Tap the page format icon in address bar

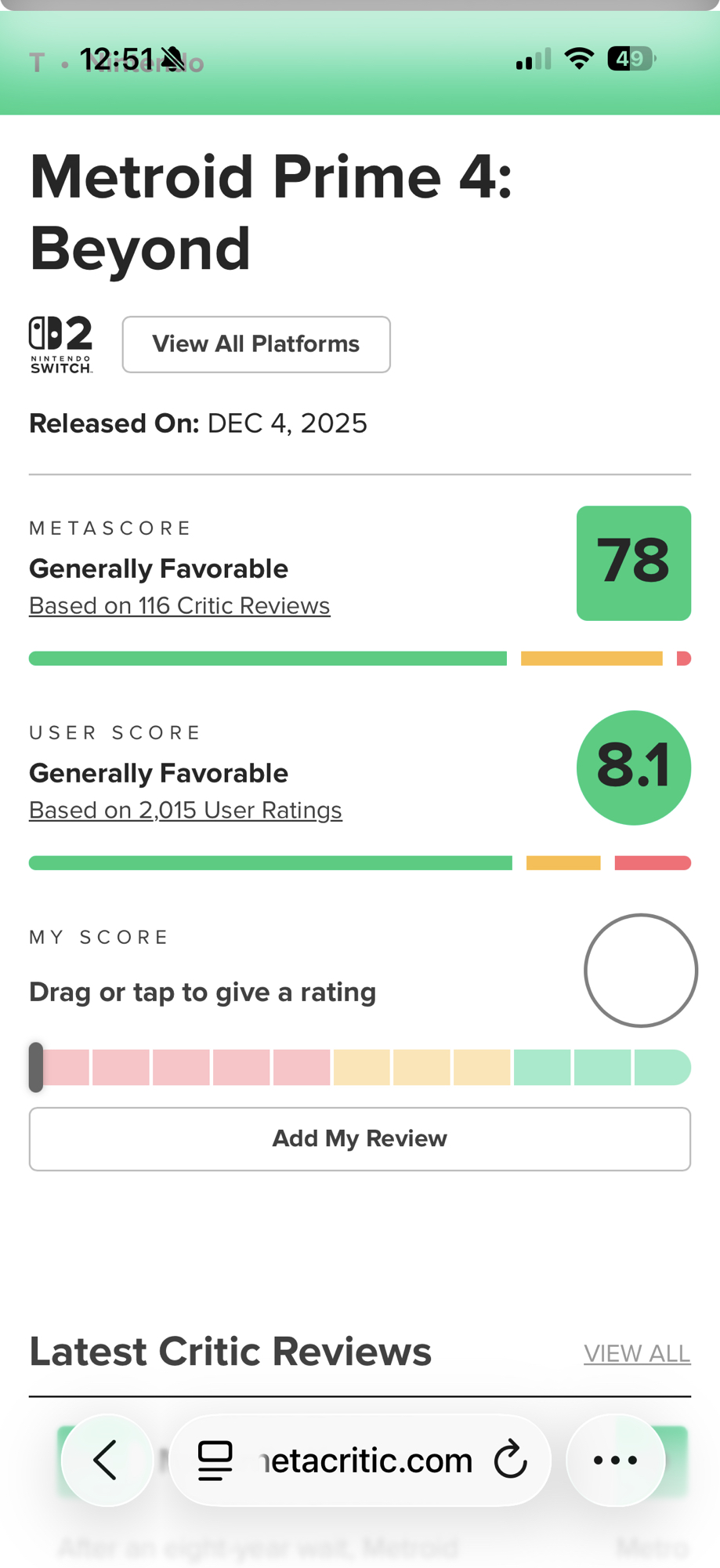click(x=215, y=1461)
